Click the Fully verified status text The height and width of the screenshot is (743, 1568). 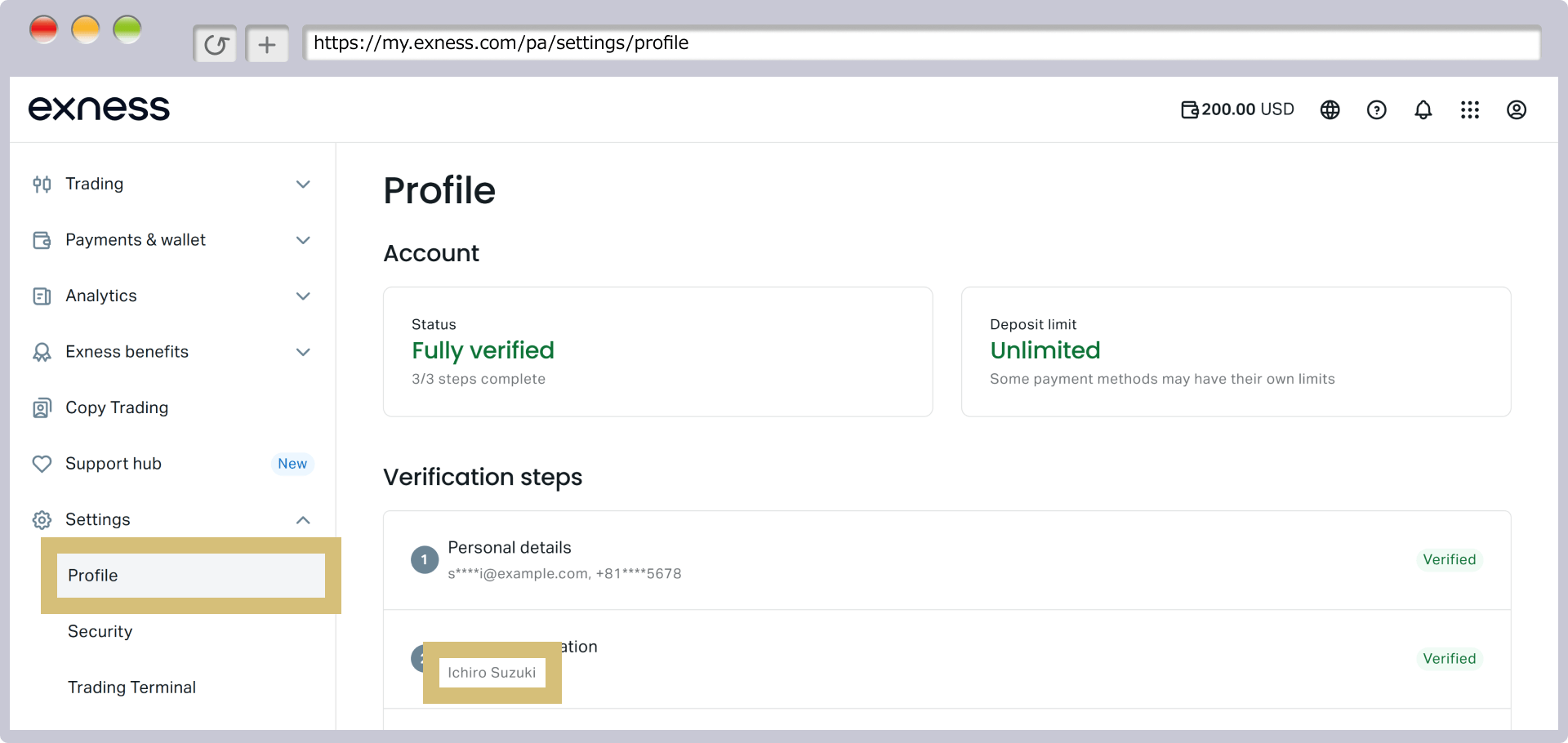point(483,350)
